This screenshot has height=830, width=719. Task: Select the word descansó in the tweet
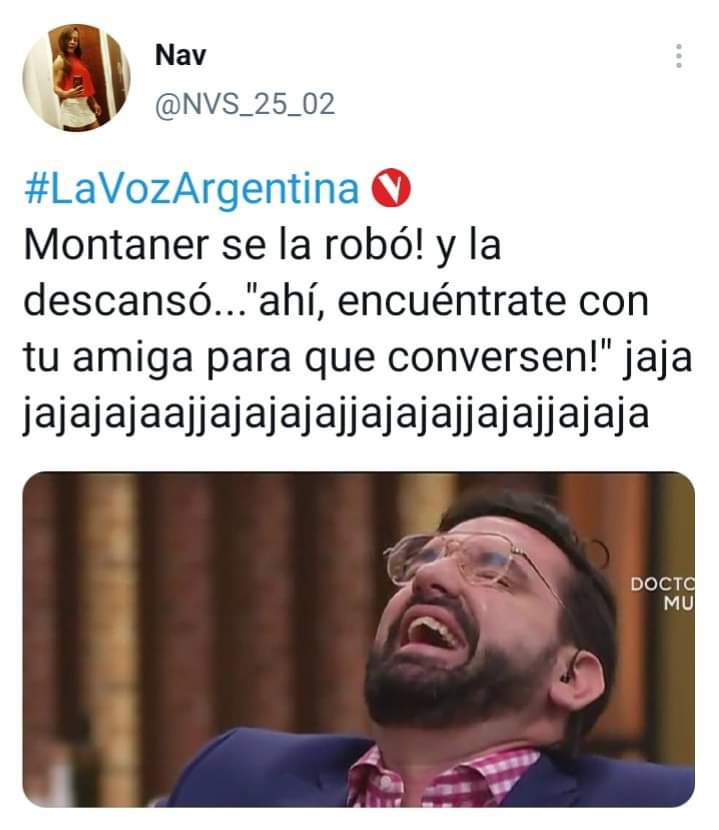[x=119, y=301]
